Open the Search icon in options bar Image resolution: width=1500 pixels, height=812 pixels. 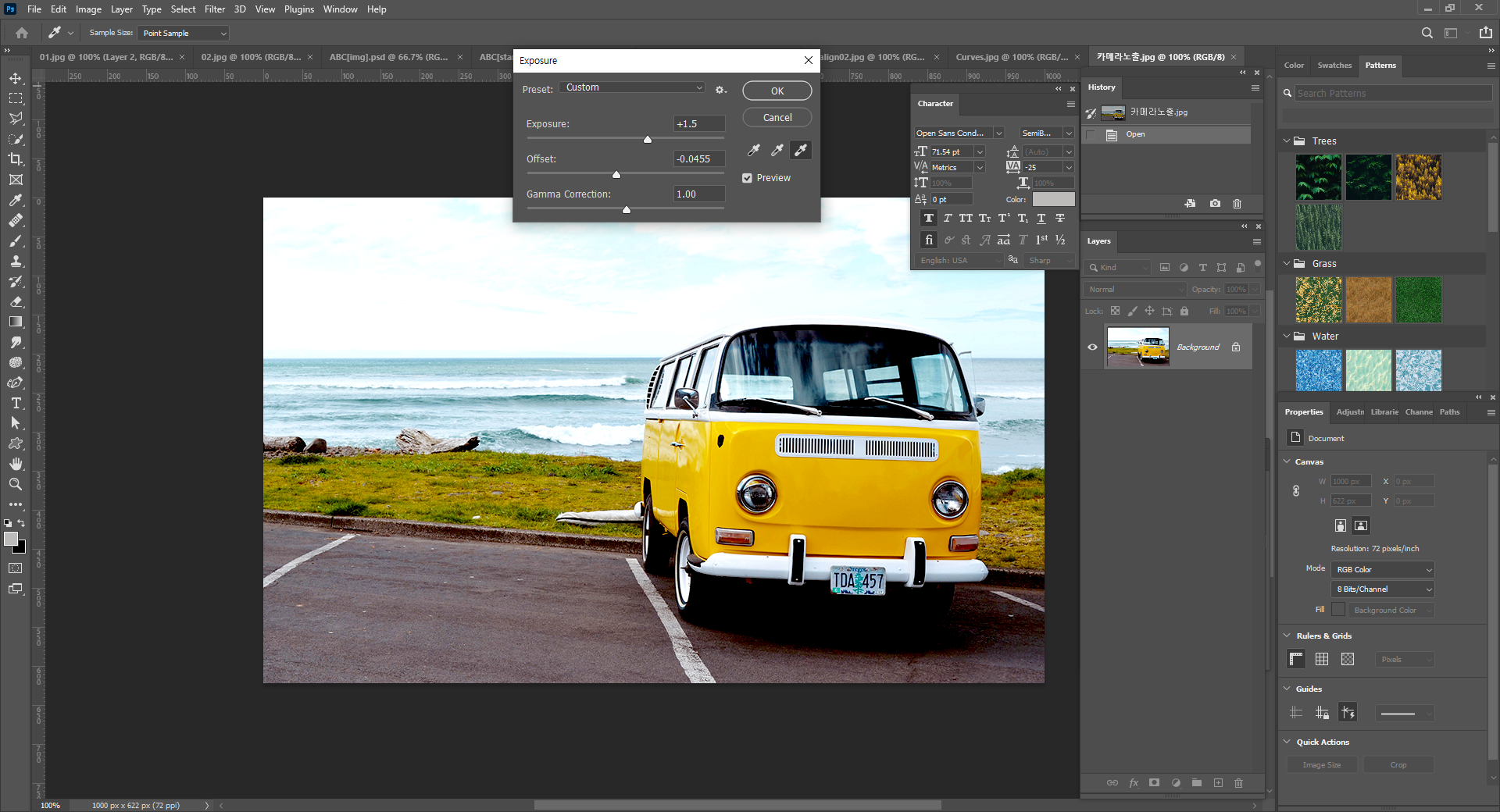tap(1427, 33)
